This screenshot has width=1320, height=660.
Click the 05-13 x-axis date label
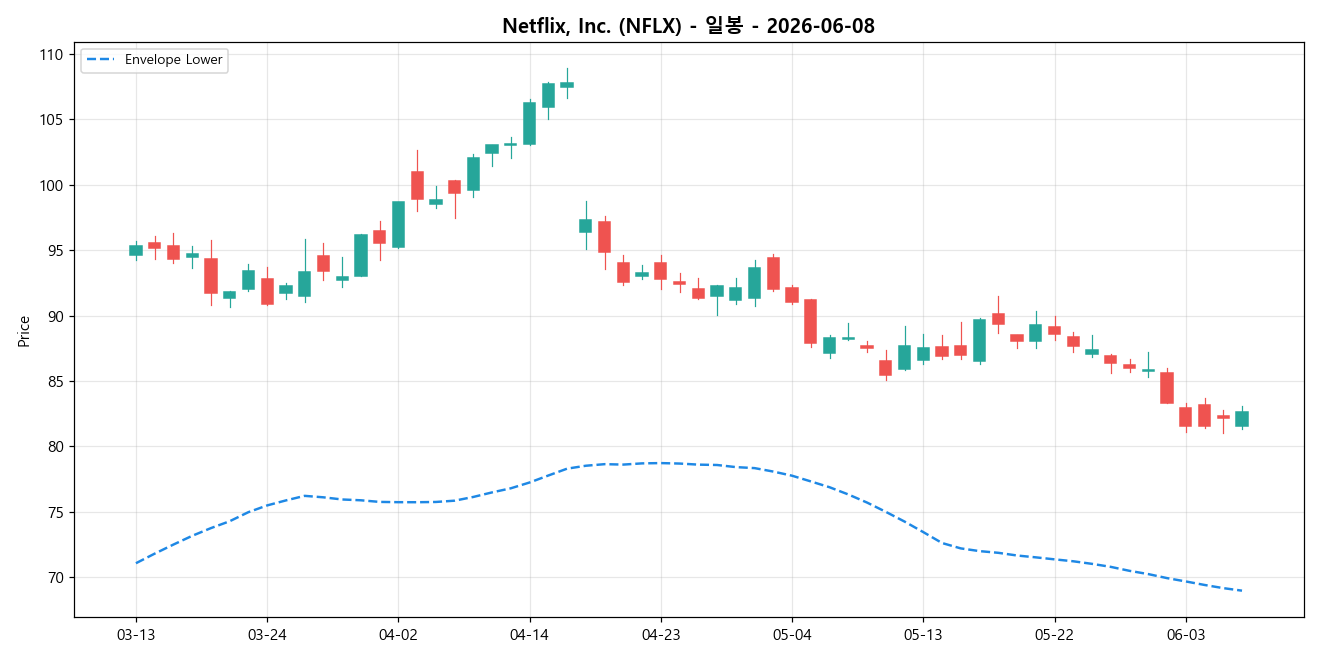(923, 635)
